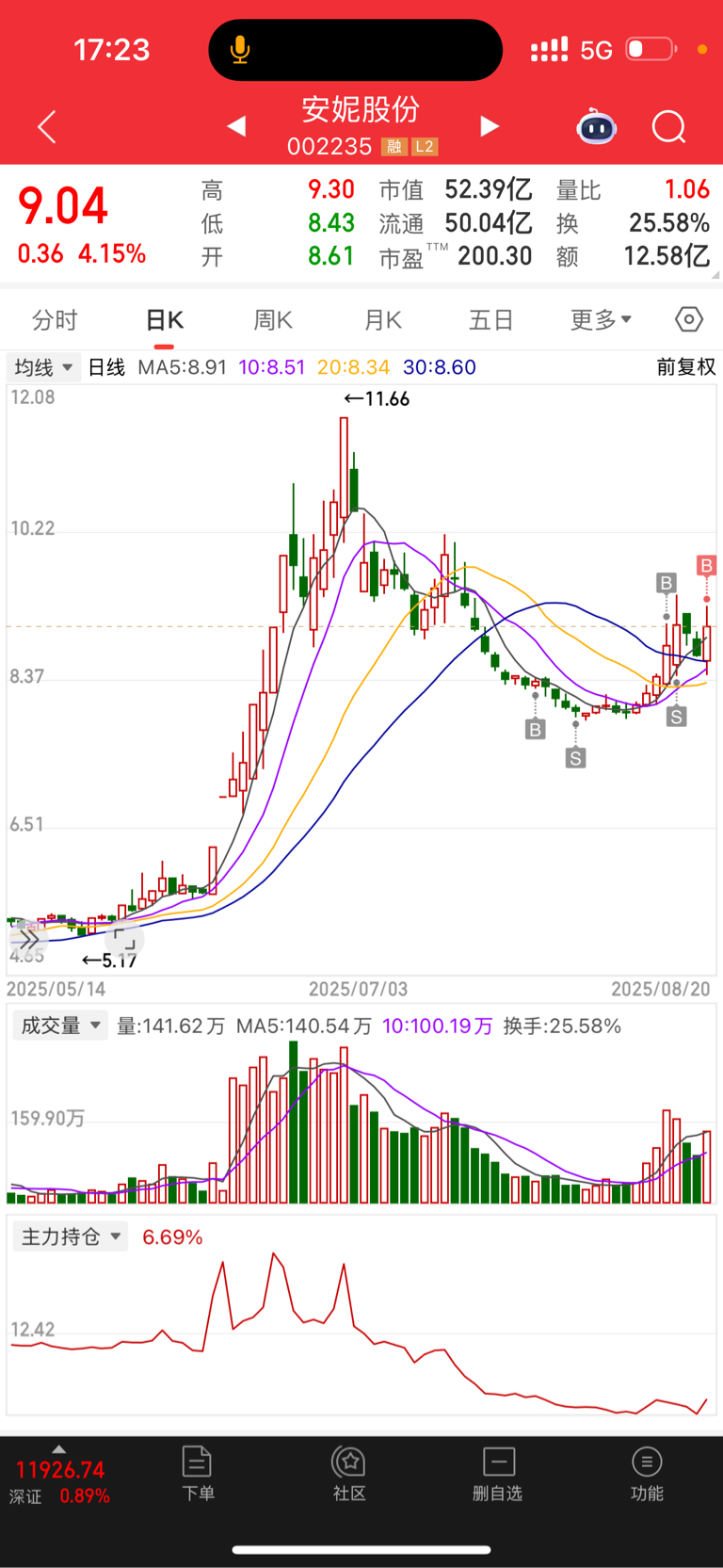This screenshot has width=723, height=1568.
Task: Tap the fullscreen corner bracket icon
Action: click(123, 938)
